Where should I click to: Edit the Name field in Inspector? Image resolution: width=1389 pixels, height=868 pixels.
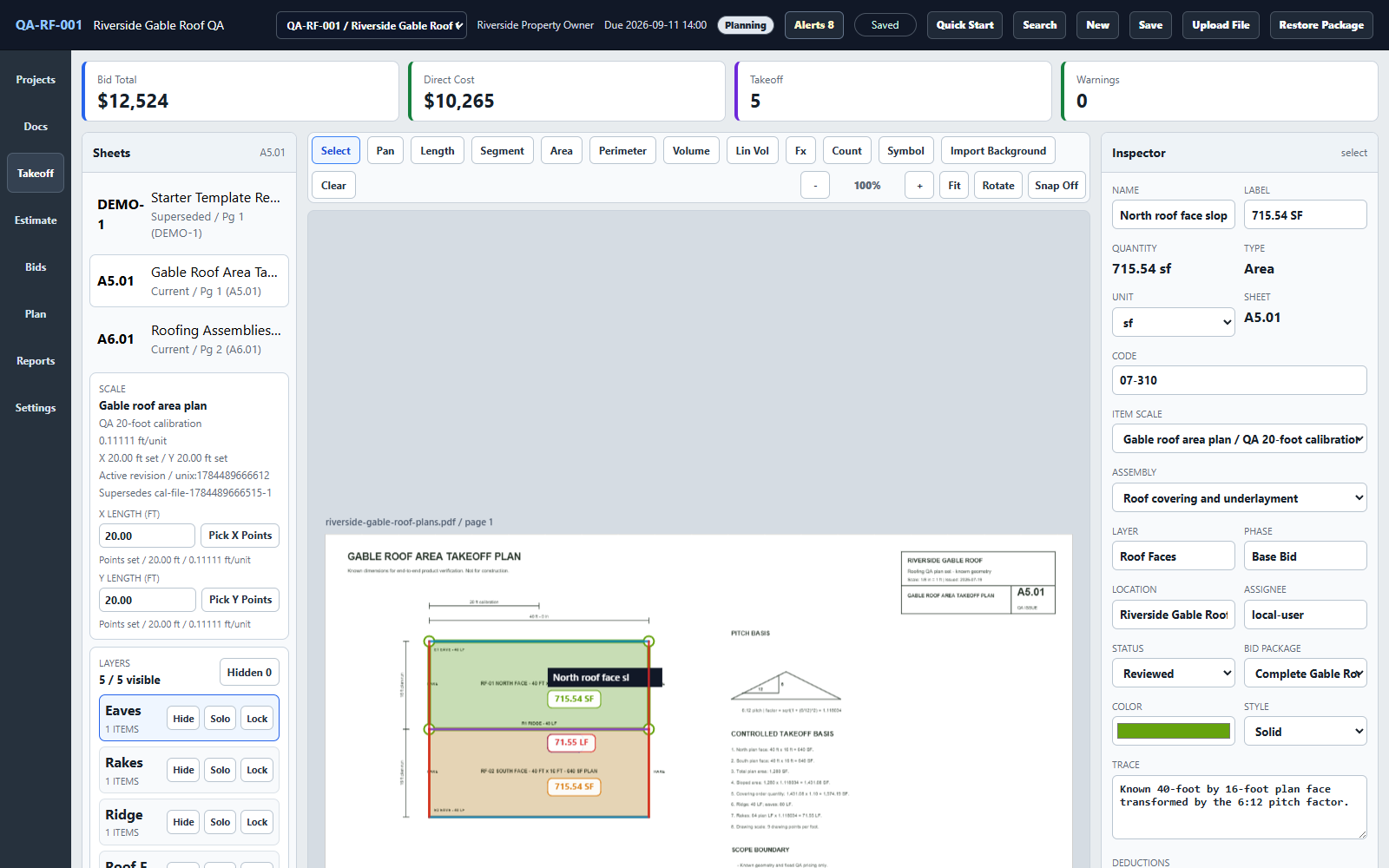pyautogui.click(x=1173, y=215)
